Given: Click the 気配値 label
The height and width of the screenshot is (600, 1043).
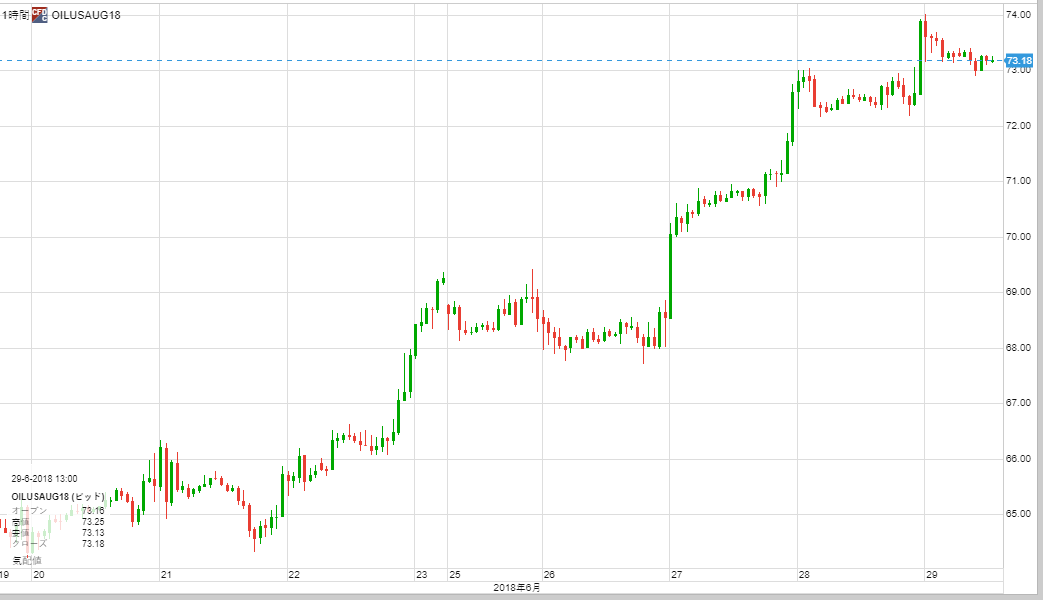Looking at the screenshot, I should [27, 561].
